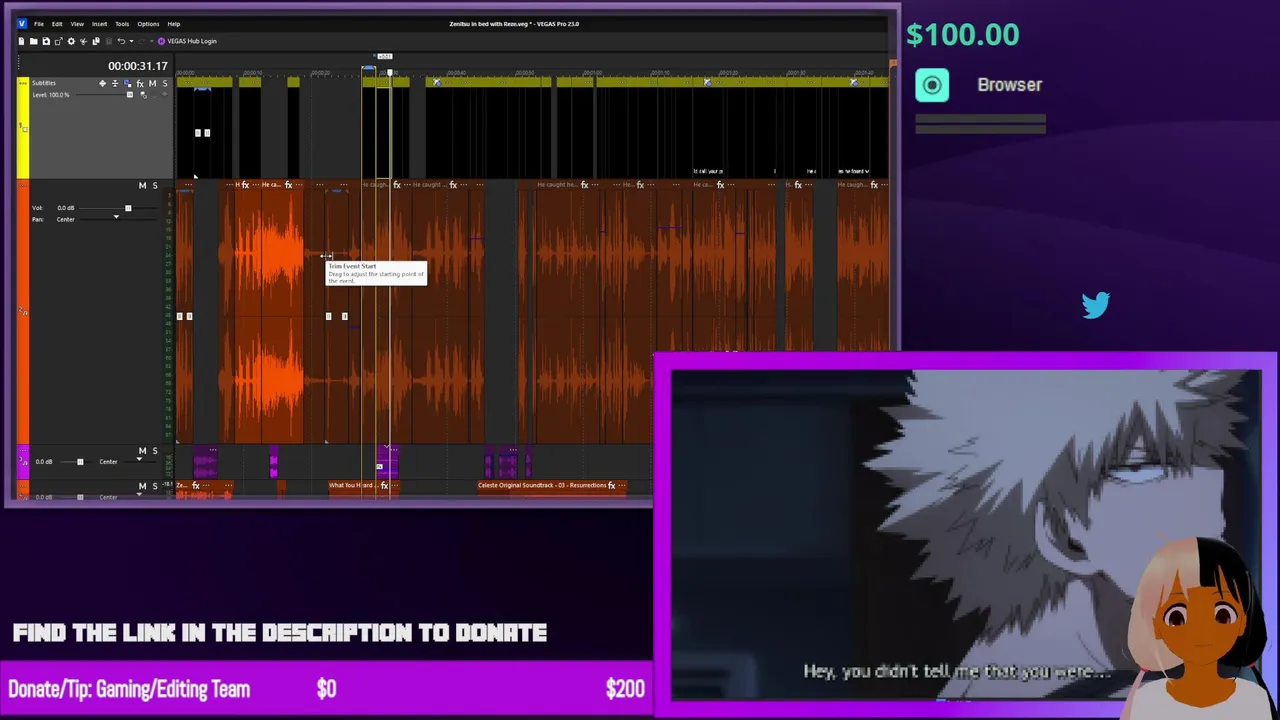This screenshot has width=1280, height=720.
Task: Click the $100.00 donation amount text
Action: click(x=962, y=35)
